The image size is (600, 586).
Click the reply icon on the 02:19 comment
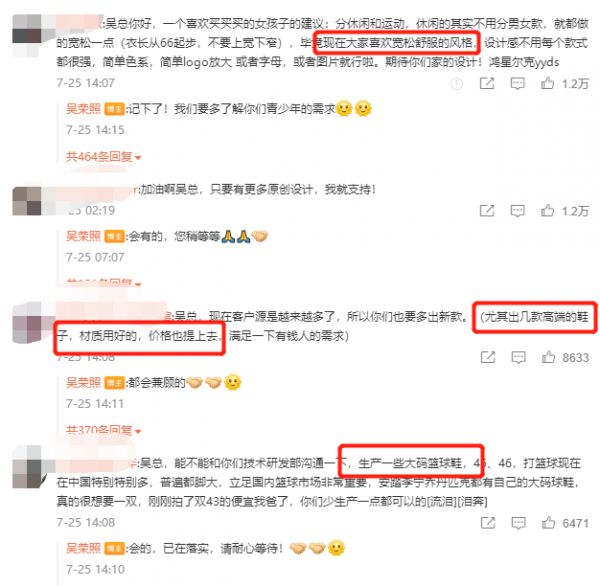coord(517,211)
